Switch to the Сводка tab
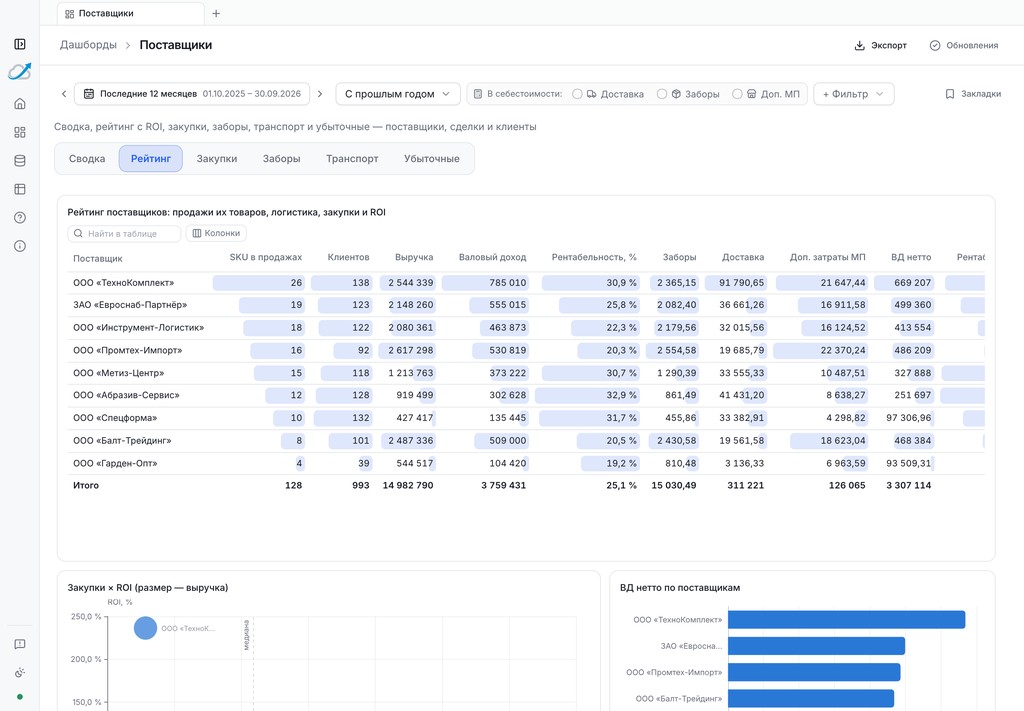The height and width of the screenshot is (711, 1024). (87, 159)
